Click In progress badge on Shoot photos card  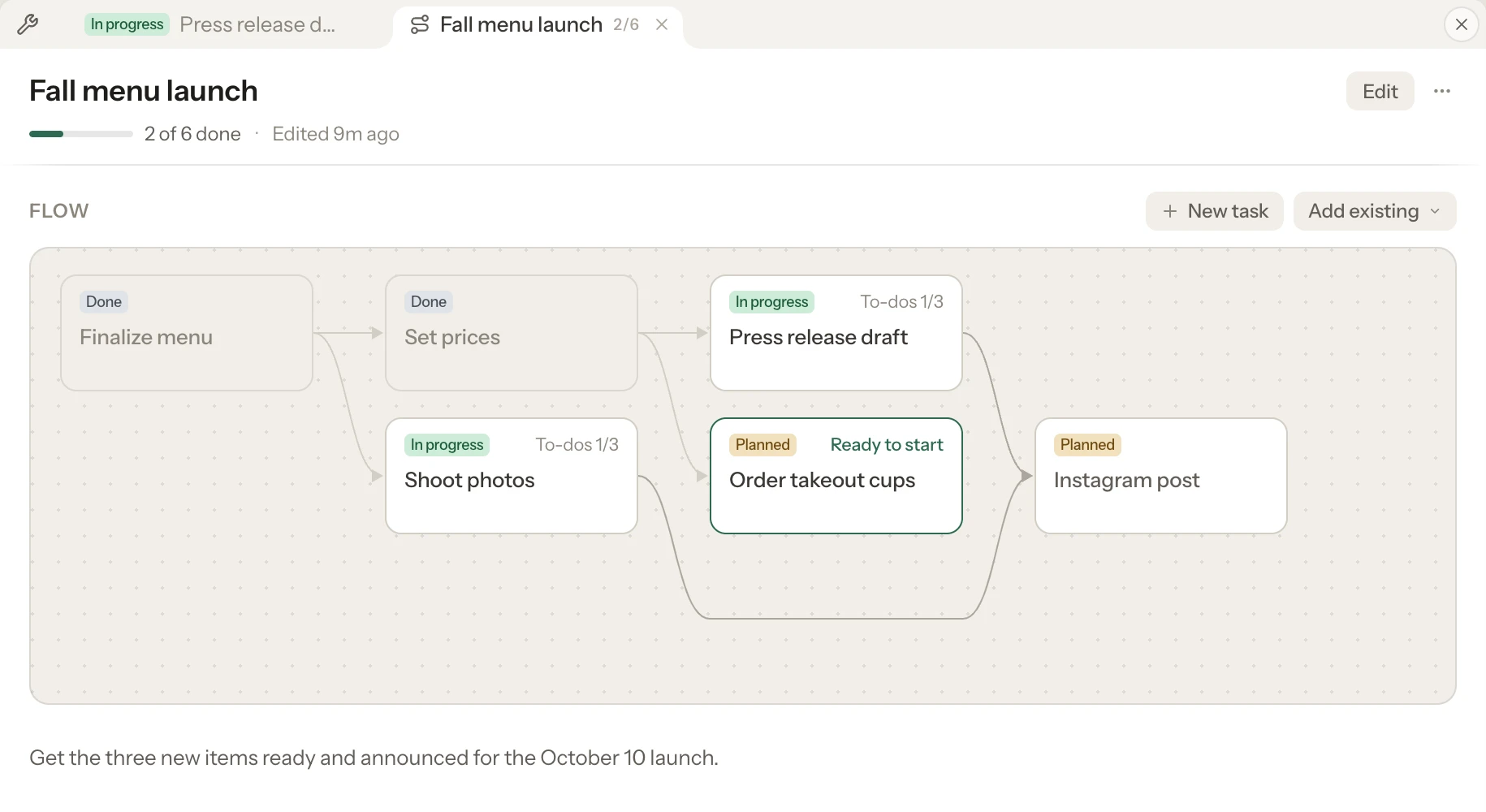click(447, 445)
